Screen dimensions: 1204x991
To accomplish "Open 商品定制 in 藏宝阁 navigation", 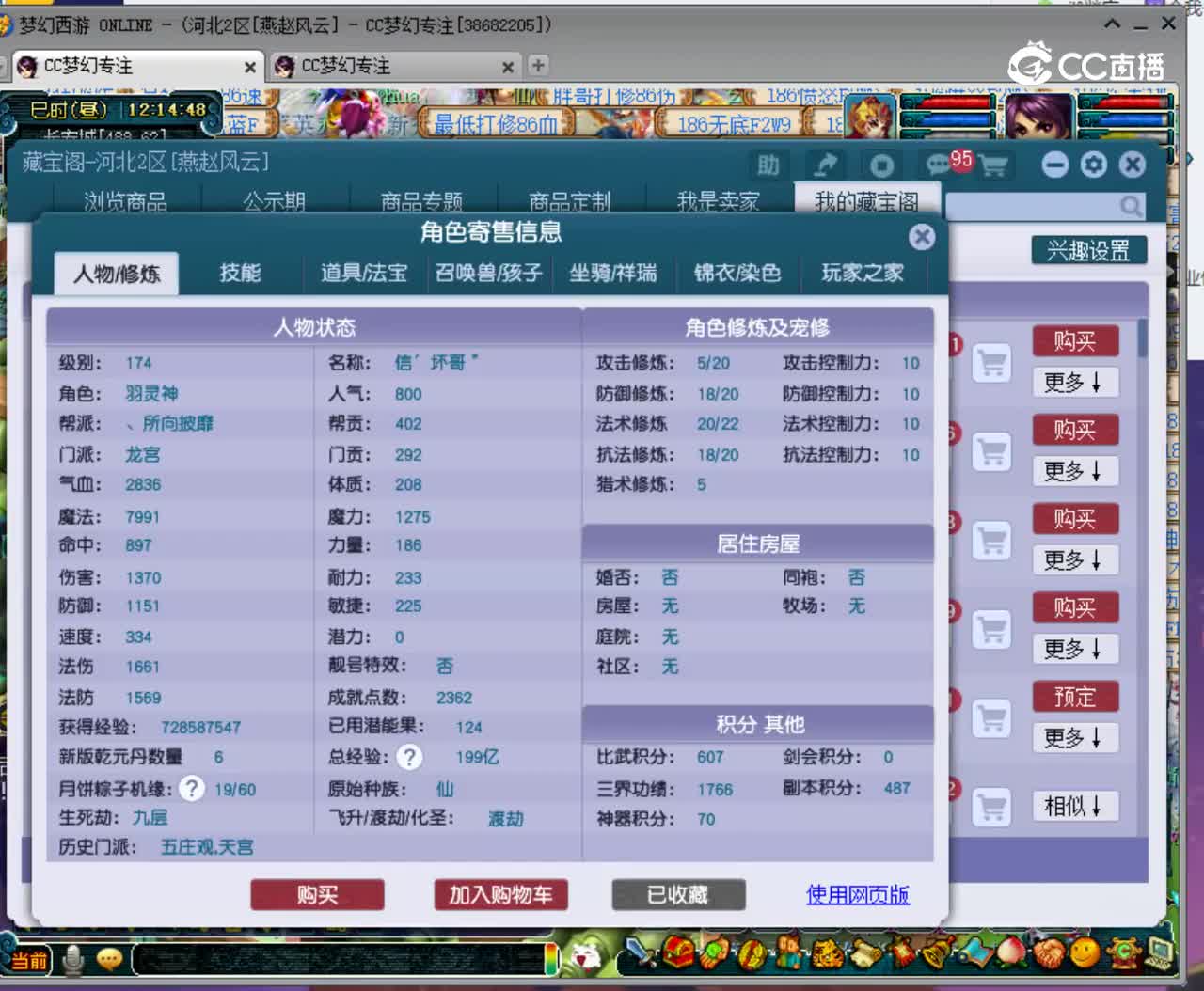I will 569,201.
